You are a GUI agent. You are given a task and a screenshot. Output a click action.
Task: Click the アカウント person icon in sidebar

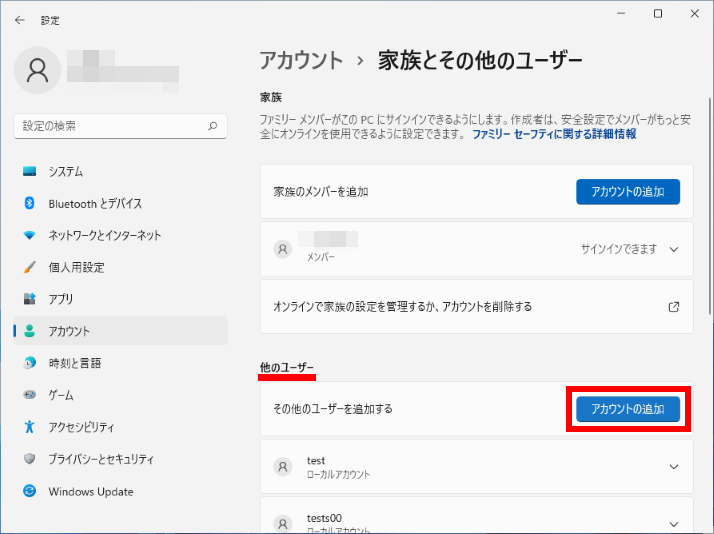point(30,331)
